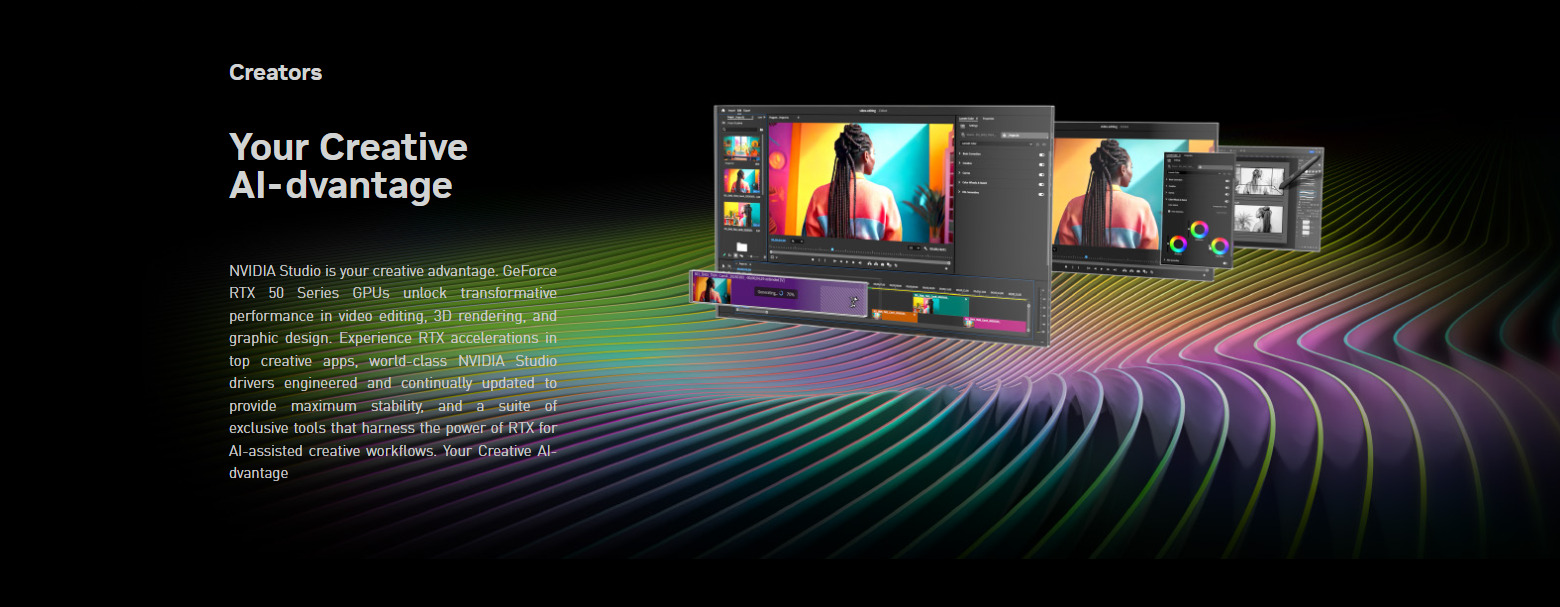Click the upper black-and-white storyboard sketch image

1259,180
